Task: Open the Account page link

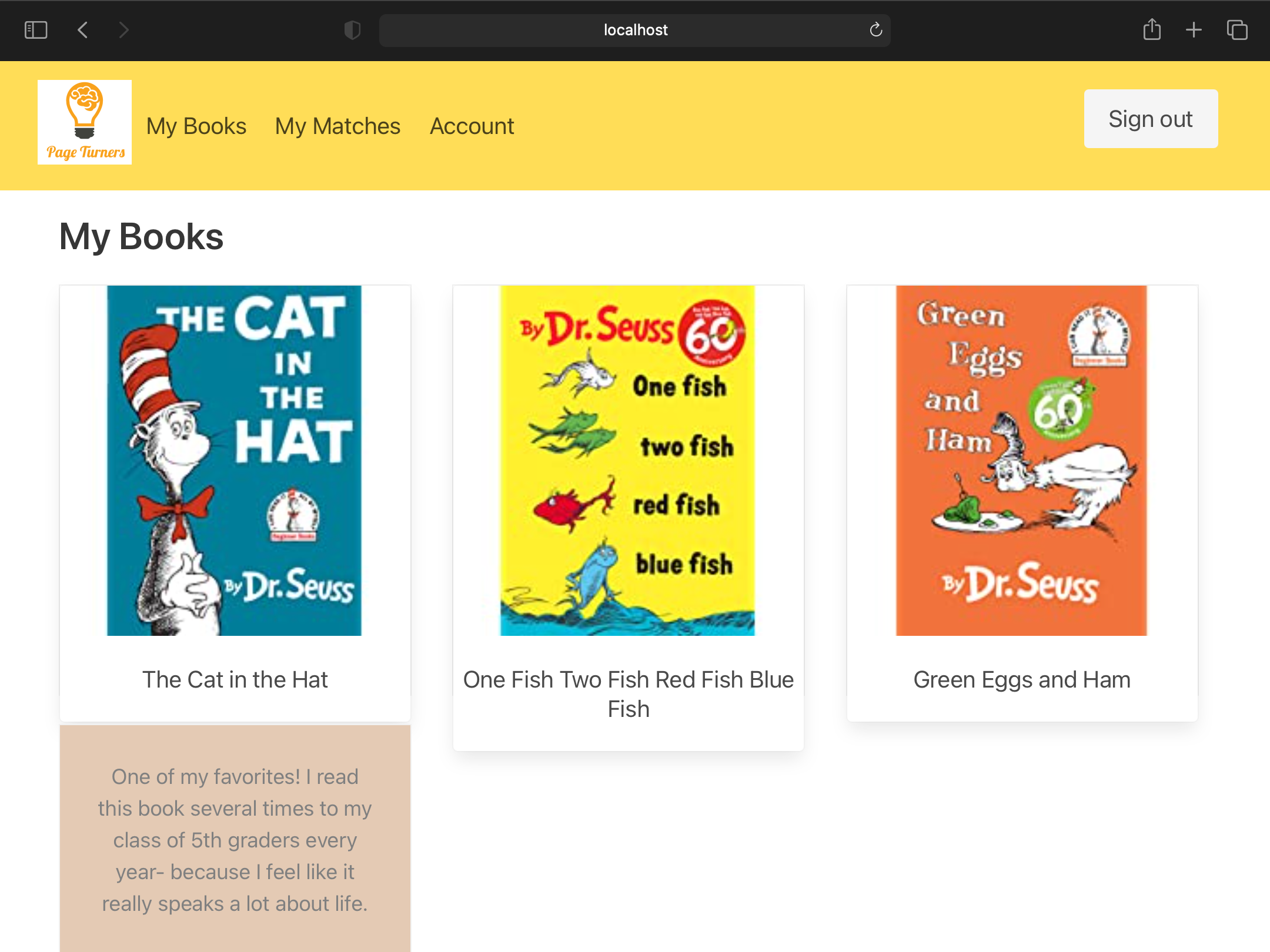Action: pos(472,126)
